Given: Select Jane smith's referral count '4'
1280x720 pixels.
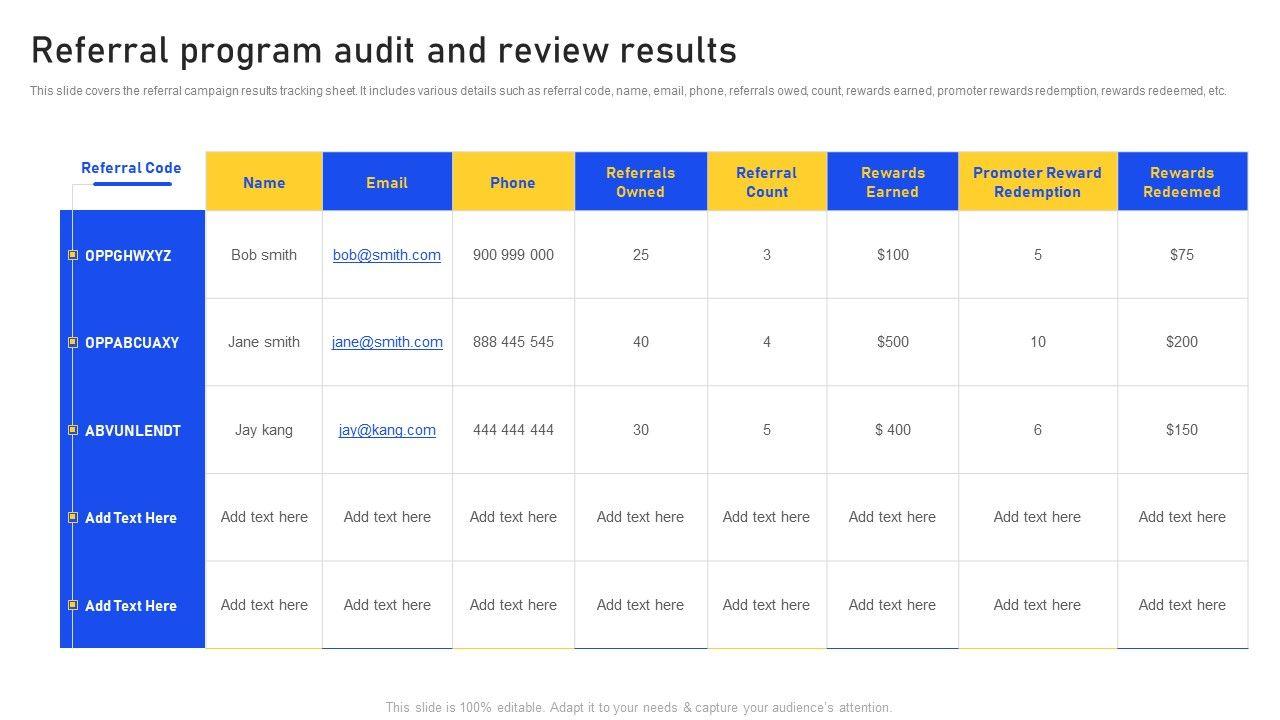Looking at the screenshot, I should [x=767, y=342].
